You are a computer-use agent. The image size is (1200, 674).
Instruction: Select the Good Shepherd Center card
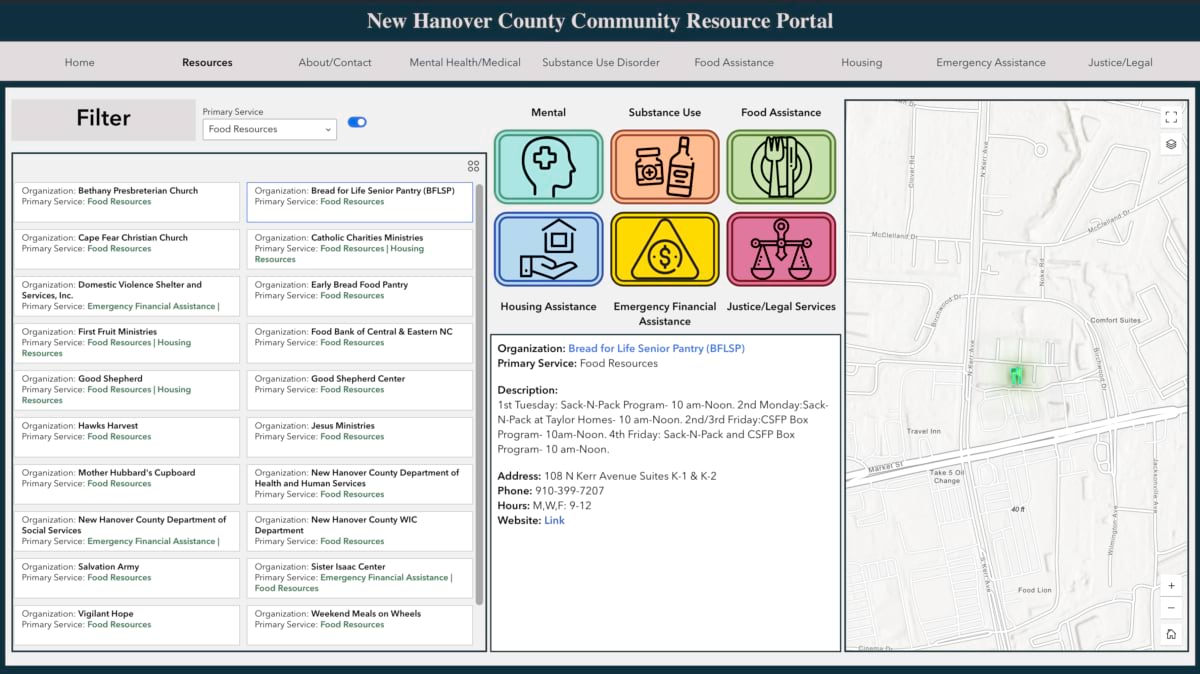pos(360,390)
